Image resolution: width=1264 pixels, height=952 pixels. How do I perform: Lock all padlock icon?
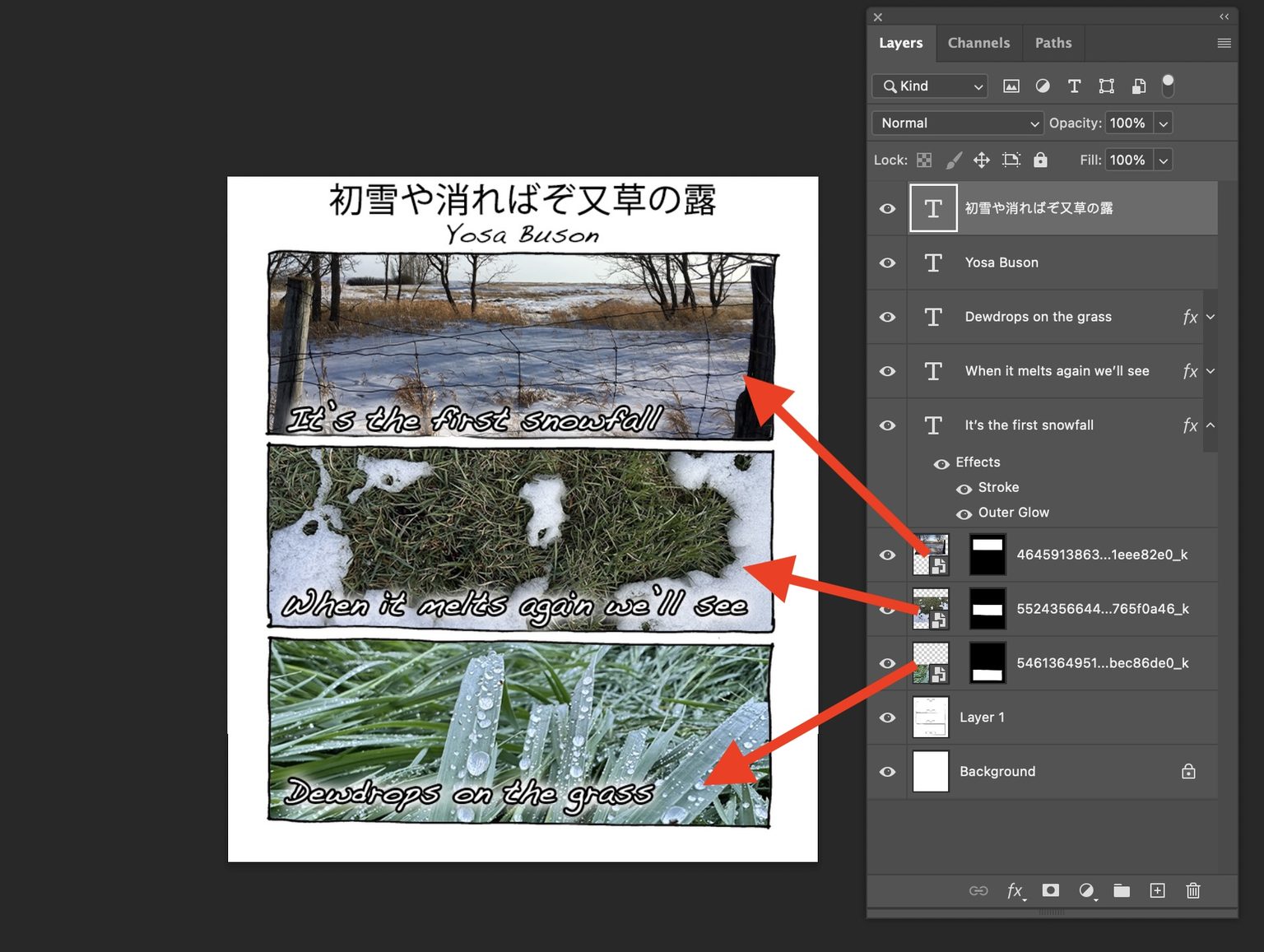coord(1041,160)
